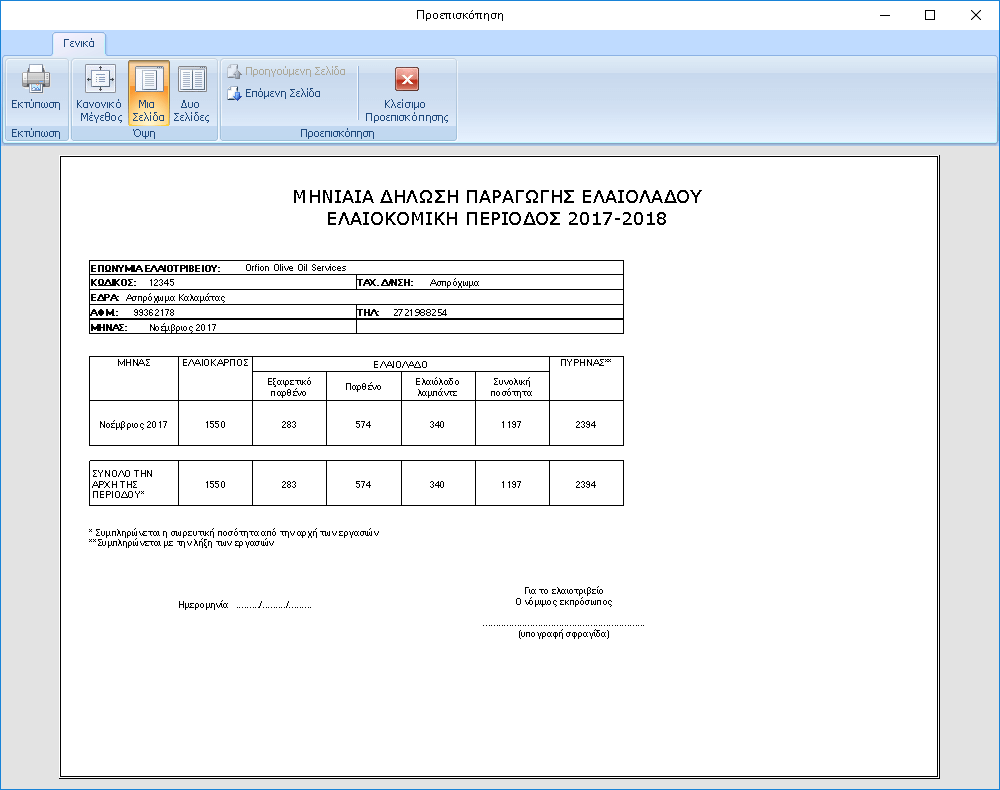Click the ΠΥΡΗΝΑΣ column header
The height and width of the screenshot is (790, 1000).
585,363
